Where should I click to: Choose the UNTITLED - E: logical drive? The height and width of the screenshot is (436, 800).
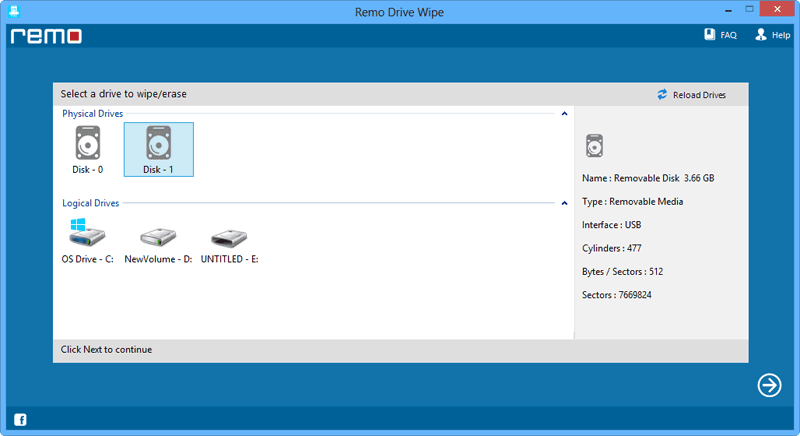pos(229,237)
